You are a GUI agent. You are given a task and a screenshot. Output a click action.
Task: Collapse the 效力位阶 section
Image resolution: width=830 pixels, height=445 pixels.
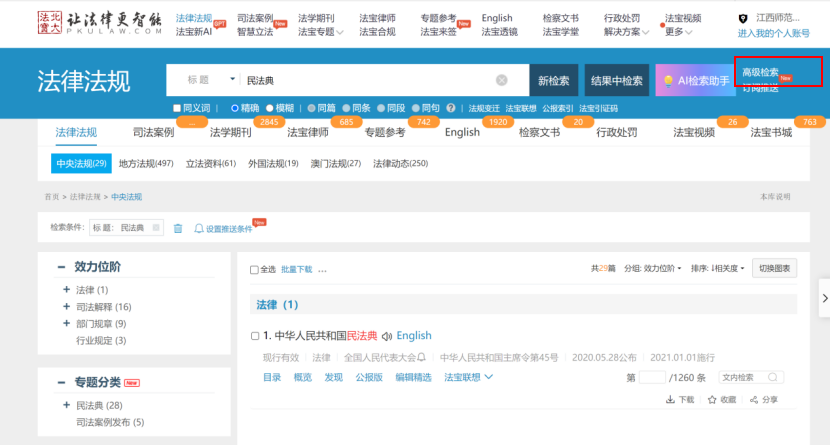61,267
